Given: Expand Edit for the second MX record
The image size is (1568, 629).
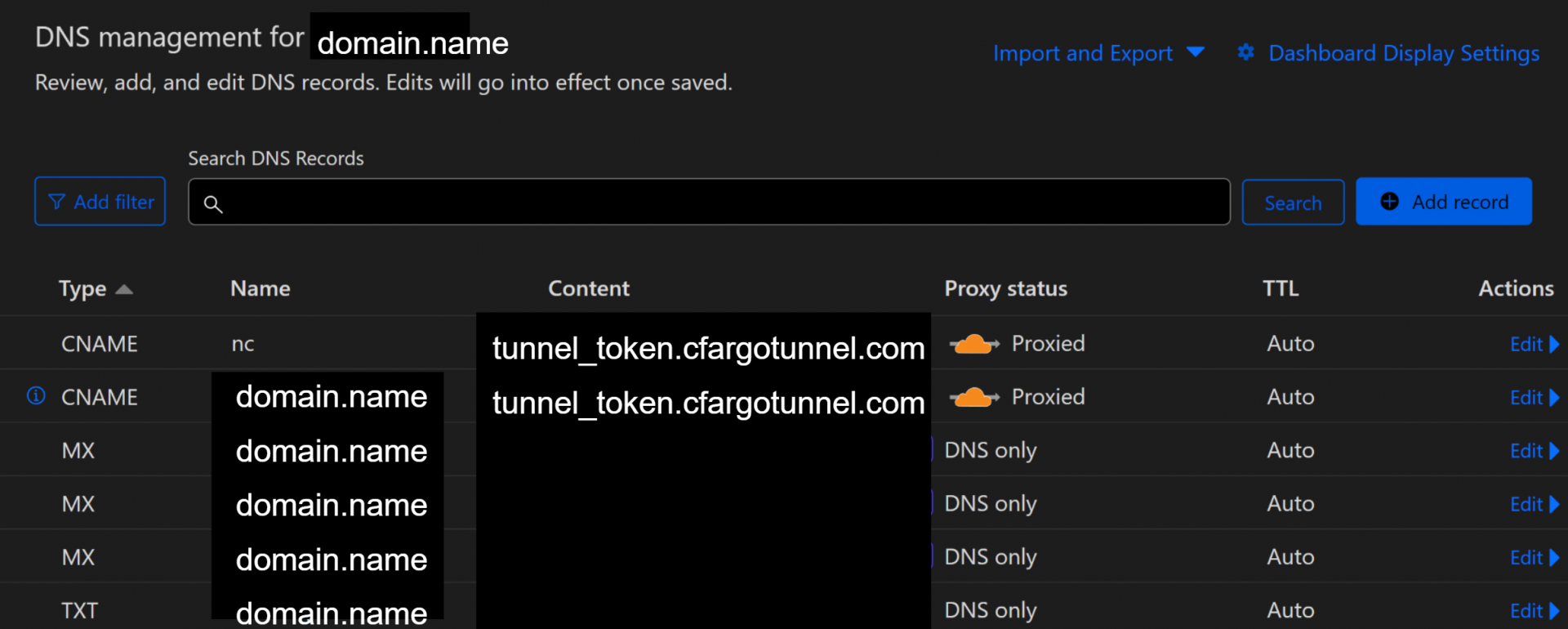Looking at the screenshot, I should coord(1535,505).
